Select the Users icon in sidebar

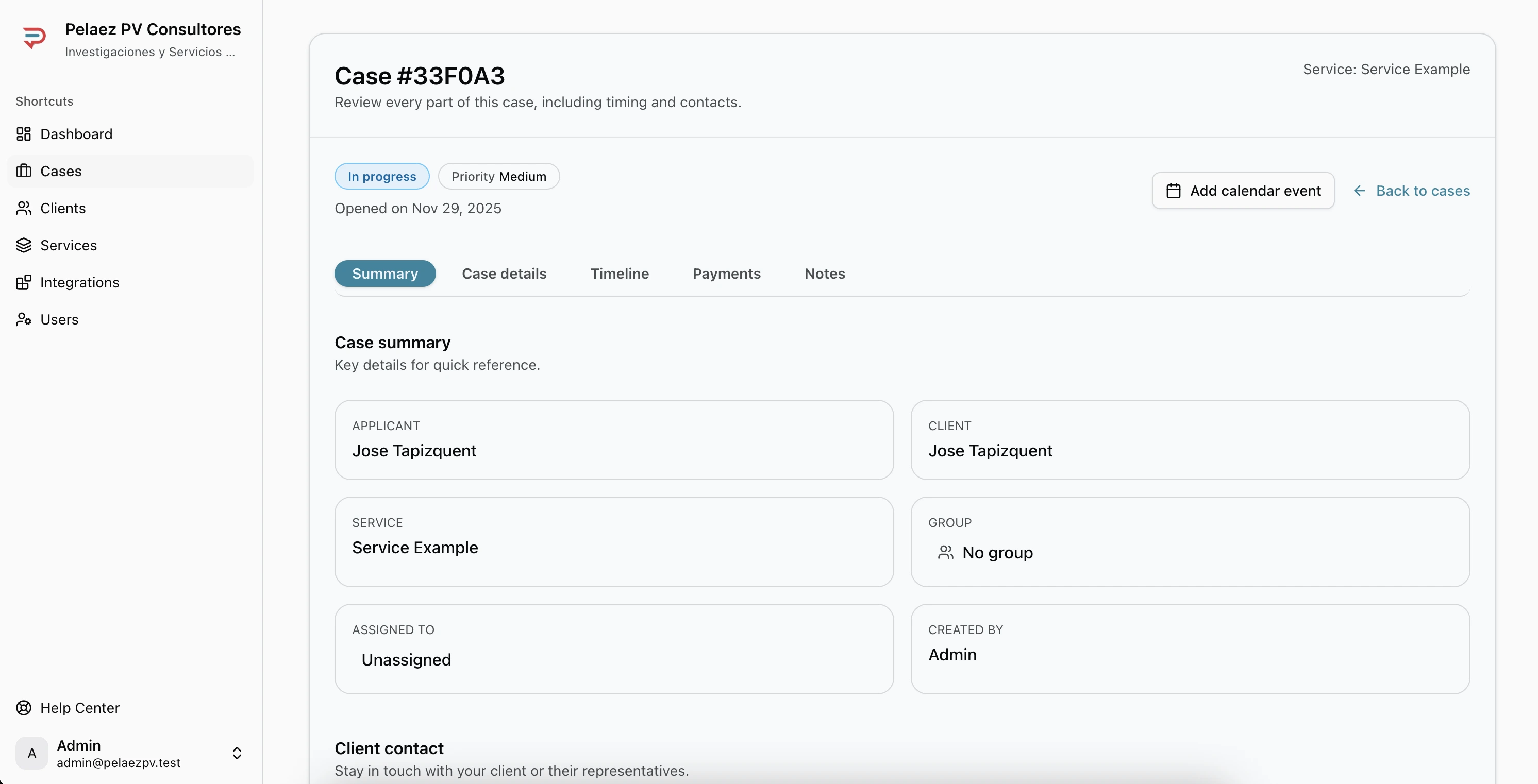tap(24, 319)
